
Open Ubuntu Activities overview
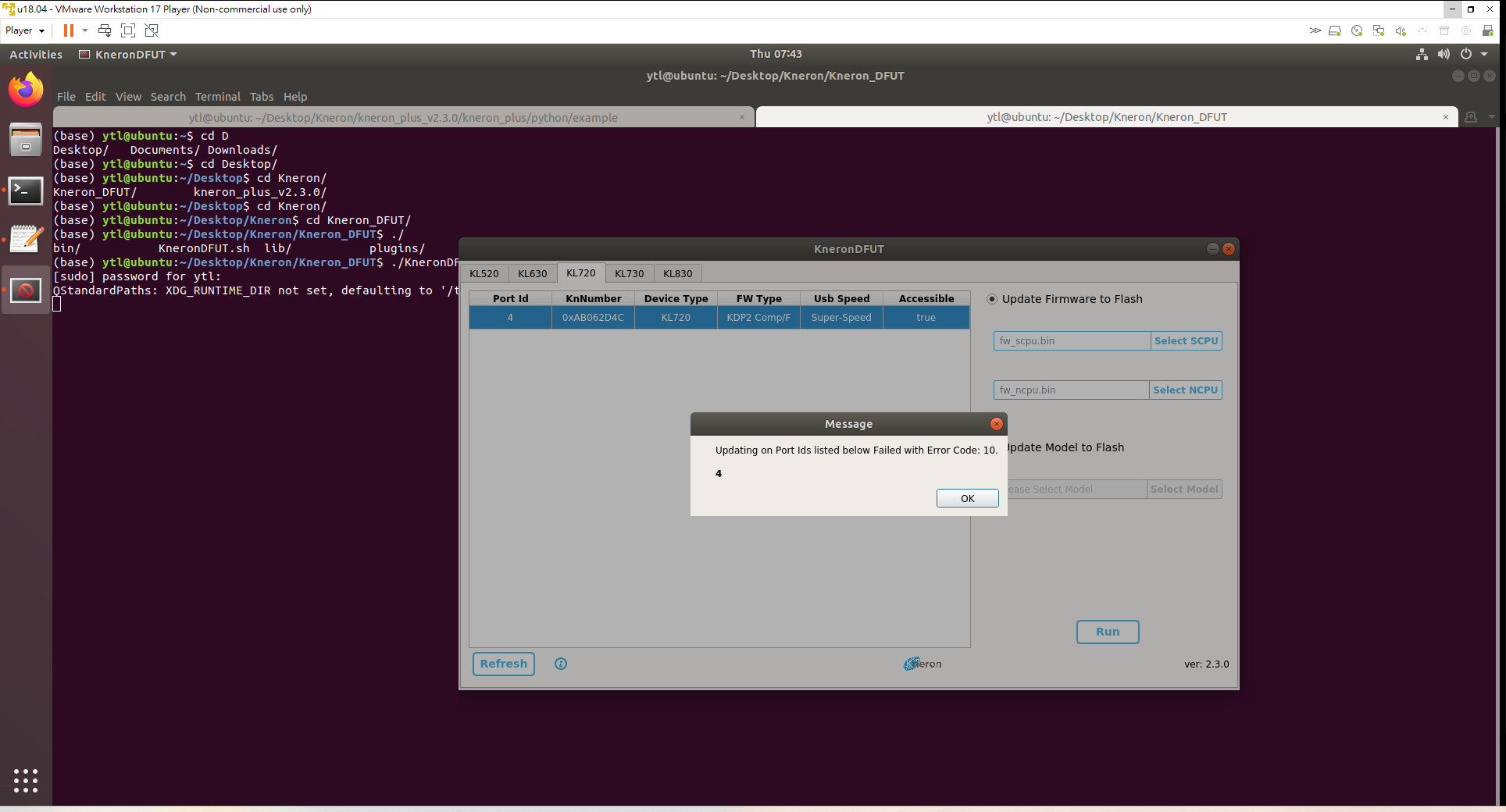36,55
